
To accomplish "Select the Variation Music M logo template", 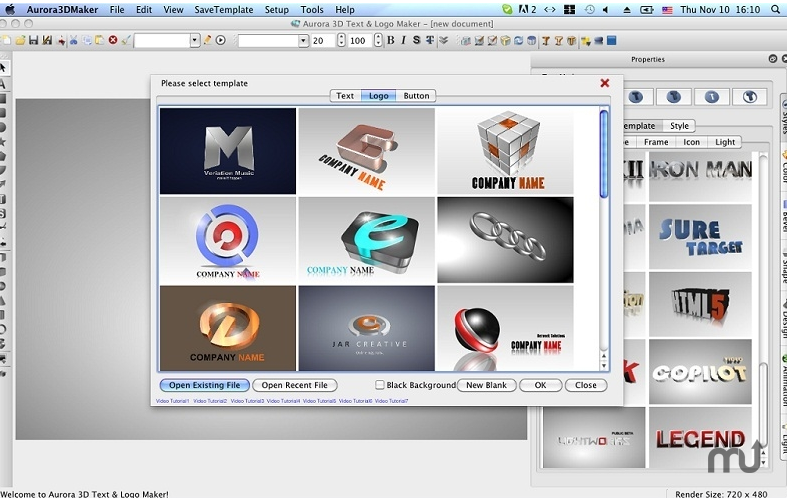I will pos(228,151).
